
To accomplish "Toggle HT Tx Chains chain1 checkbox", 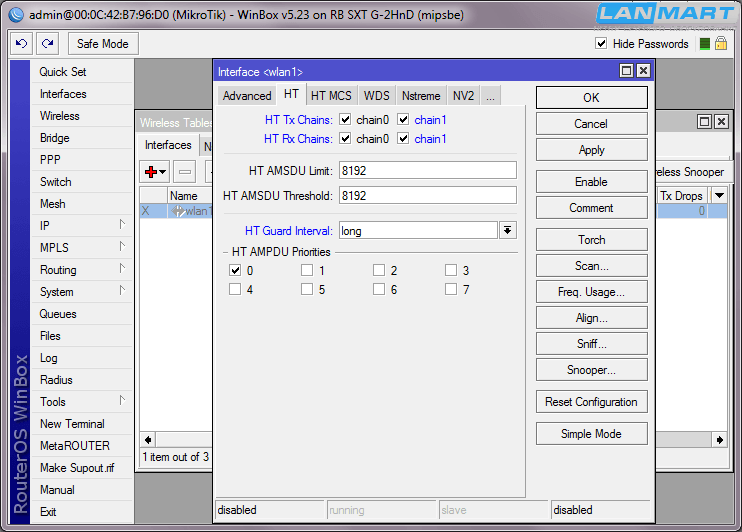I will pos(403,120).
